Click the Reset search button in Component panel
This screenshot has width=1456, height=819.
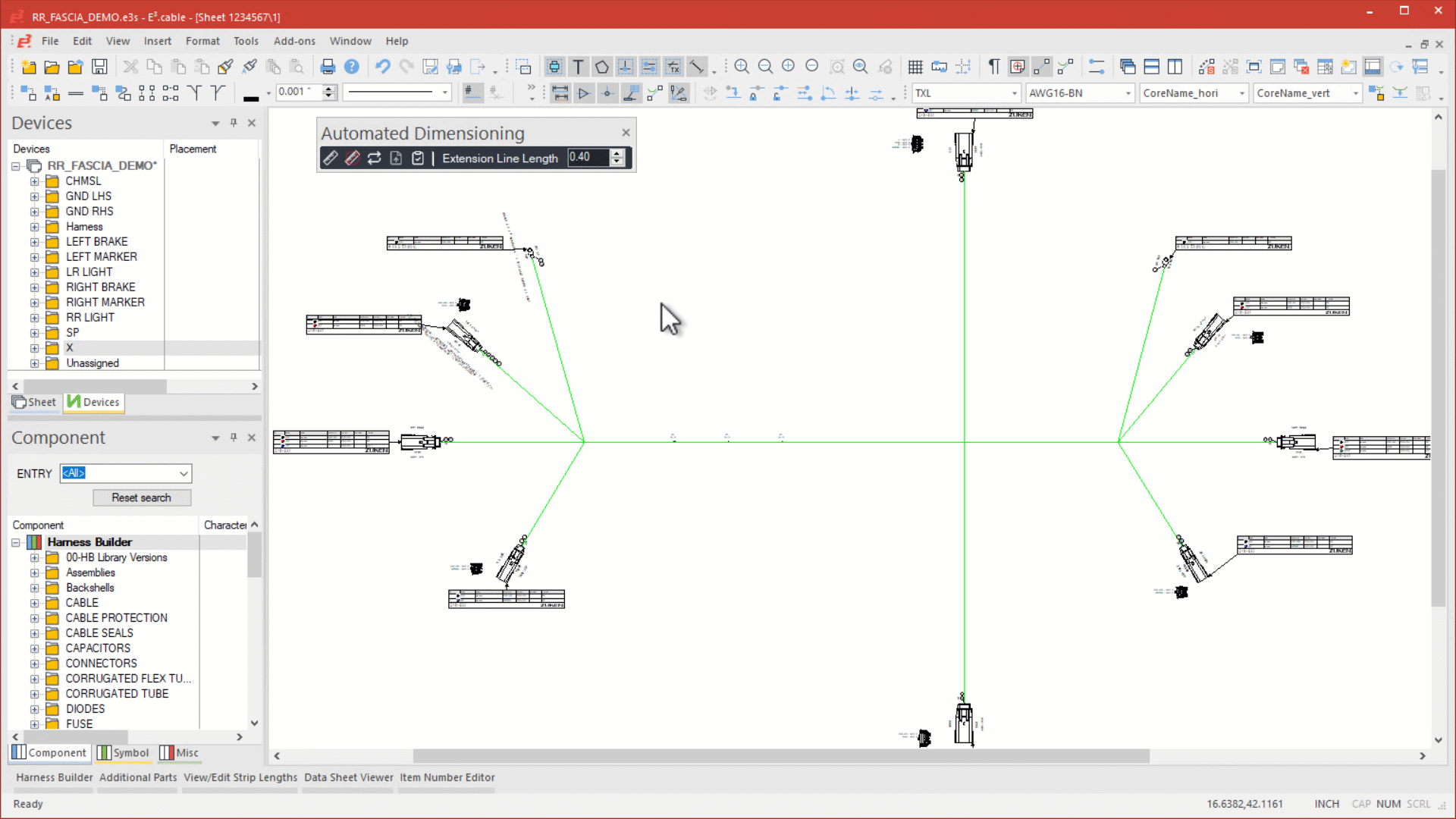tap(140, 498)
